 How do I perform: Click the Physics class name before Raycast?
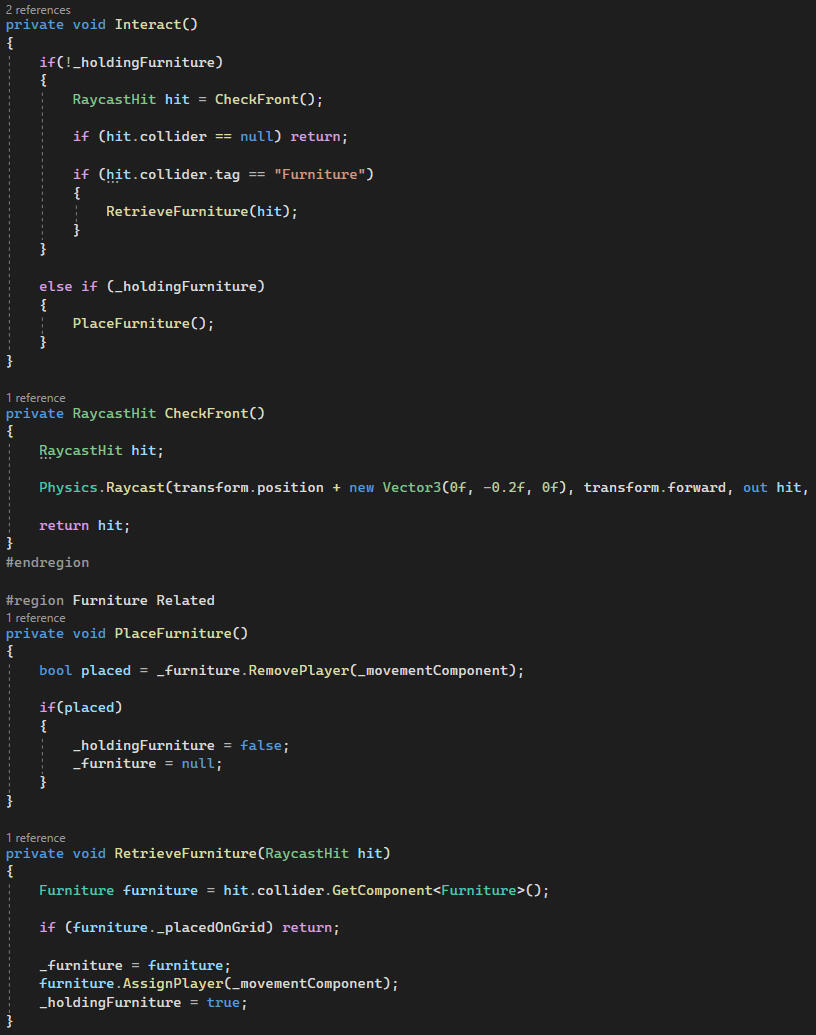click(x=68, y=487)
